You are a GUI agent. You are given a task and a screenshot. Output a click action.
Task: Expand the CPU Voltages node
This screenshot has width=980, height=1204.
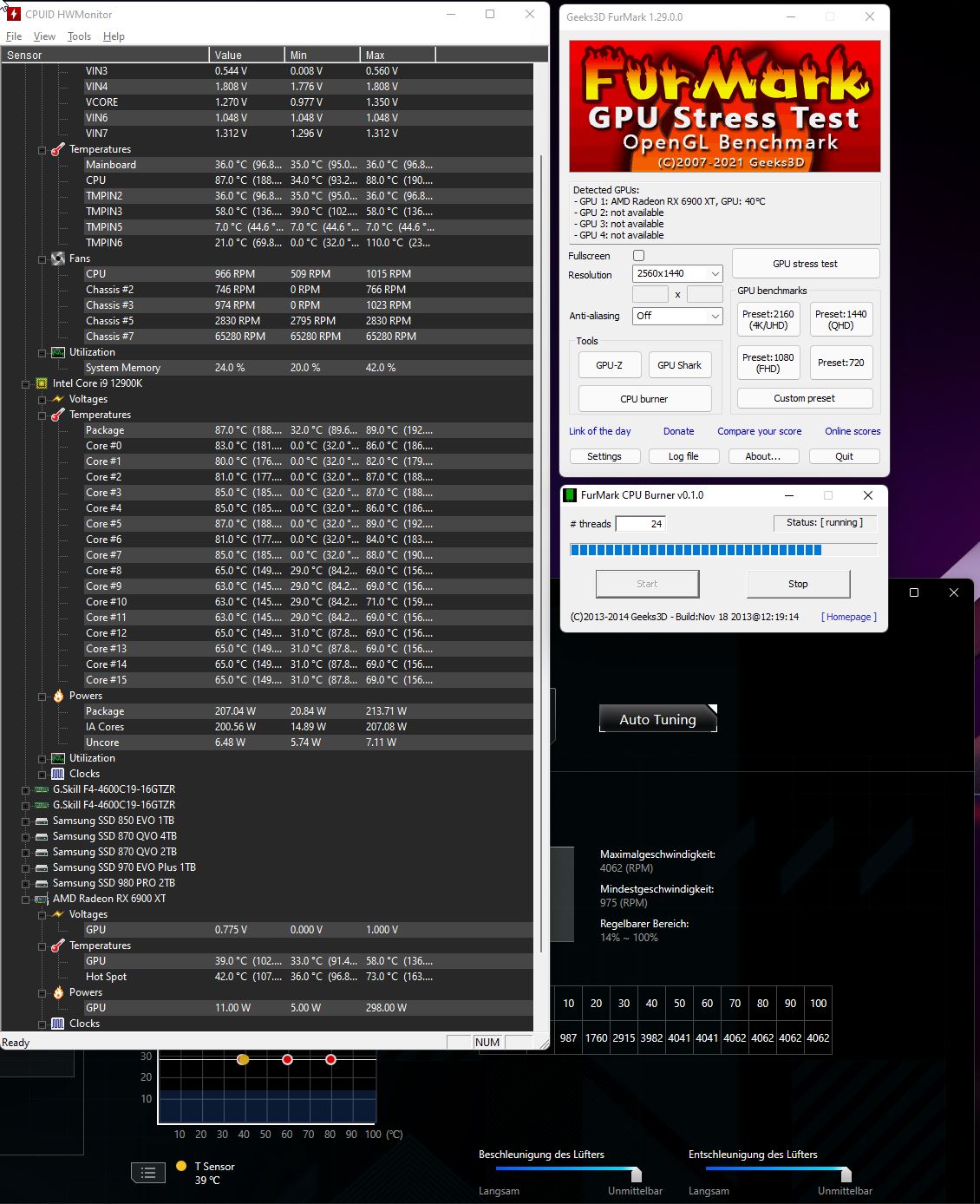pos(42,400)
